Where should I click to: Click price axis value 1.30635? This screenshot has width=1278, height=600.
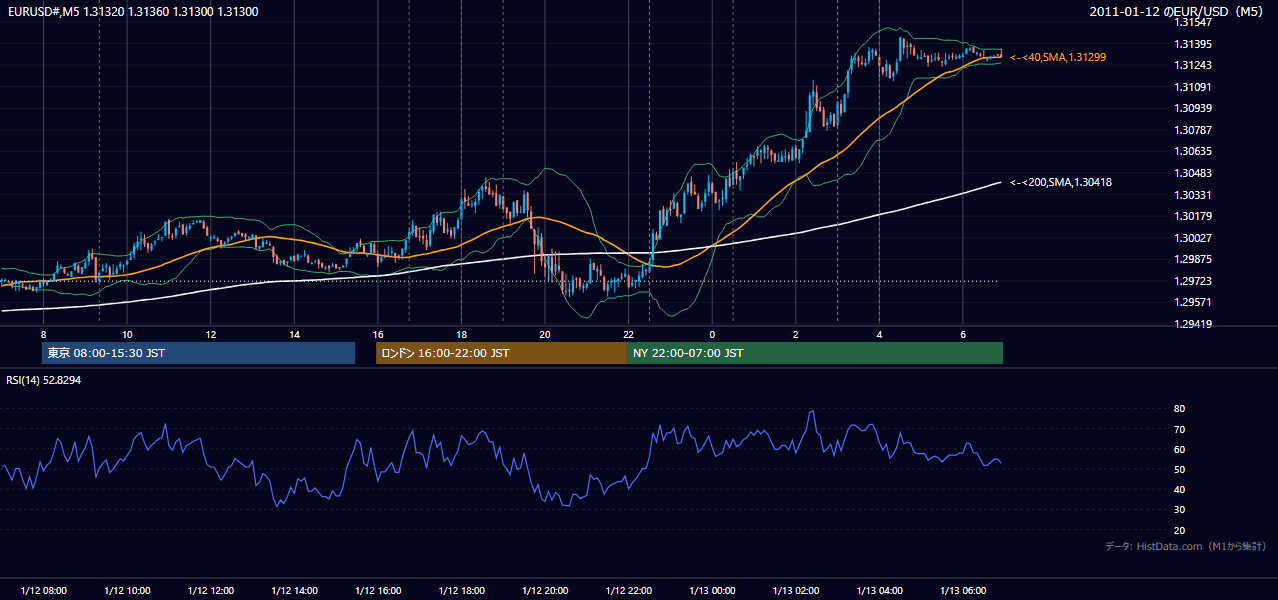1193,152
